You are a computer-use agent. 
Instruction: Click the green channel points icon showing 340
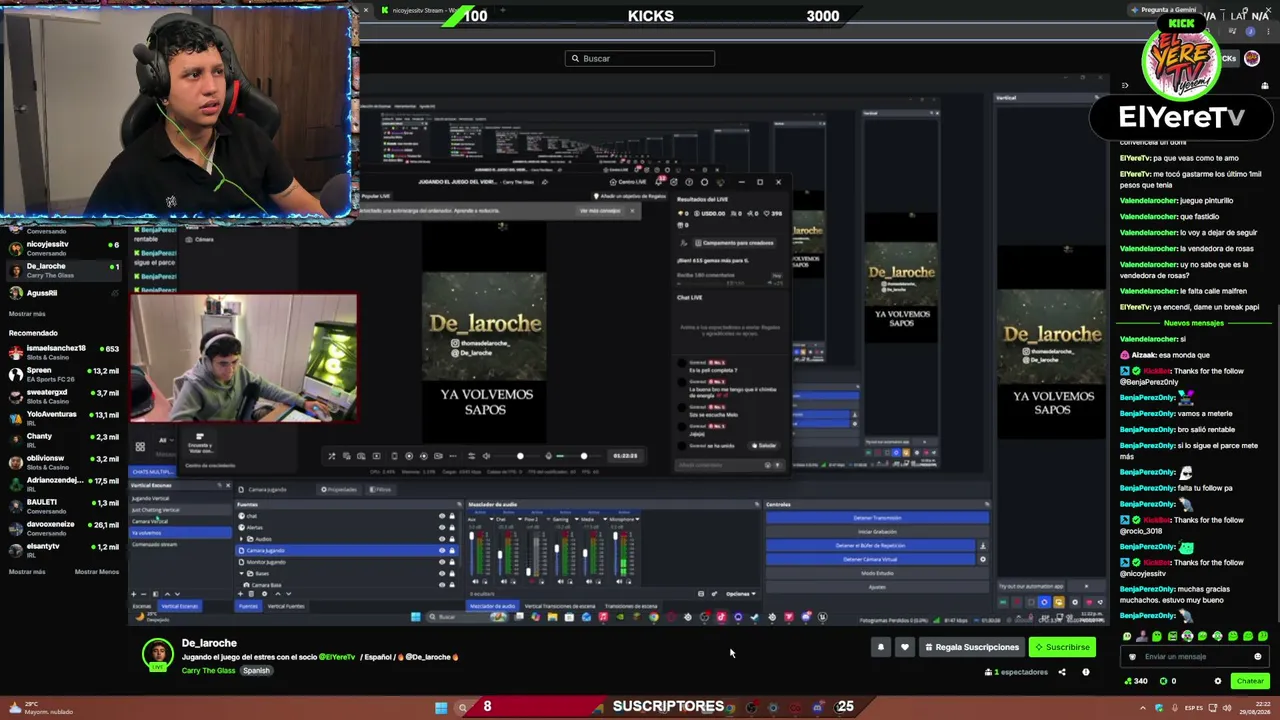coord(1130,681)
